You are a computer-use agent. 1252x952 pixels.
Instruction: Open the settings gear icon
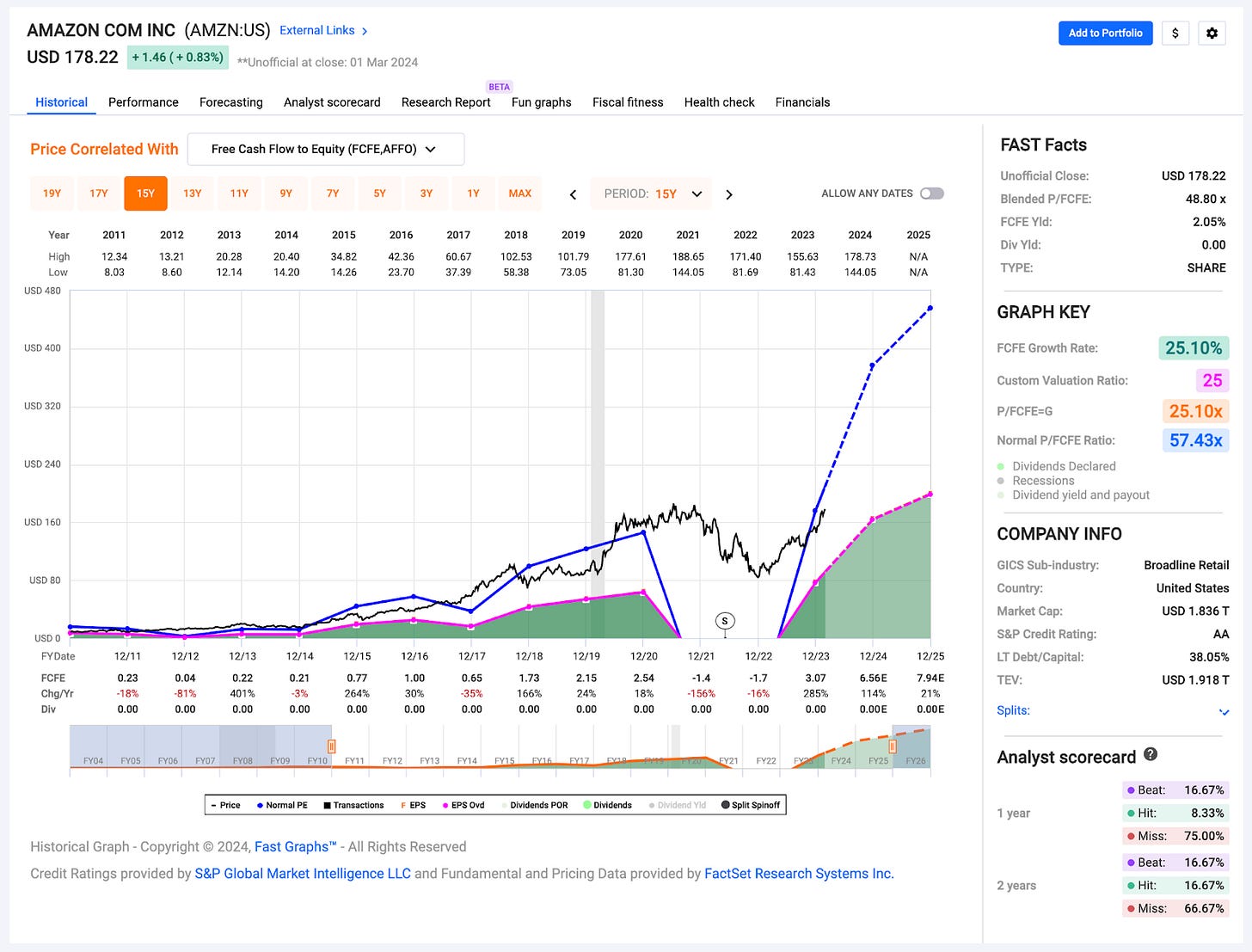(x=1212, y=33)
